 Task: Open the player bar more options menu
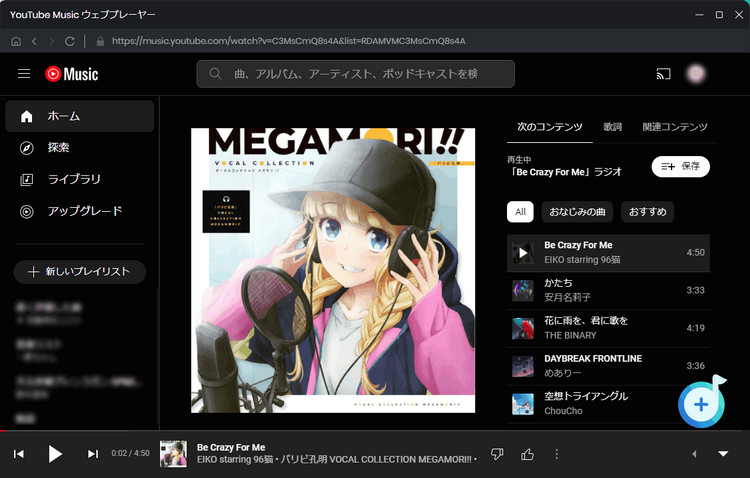coord(556,454)
